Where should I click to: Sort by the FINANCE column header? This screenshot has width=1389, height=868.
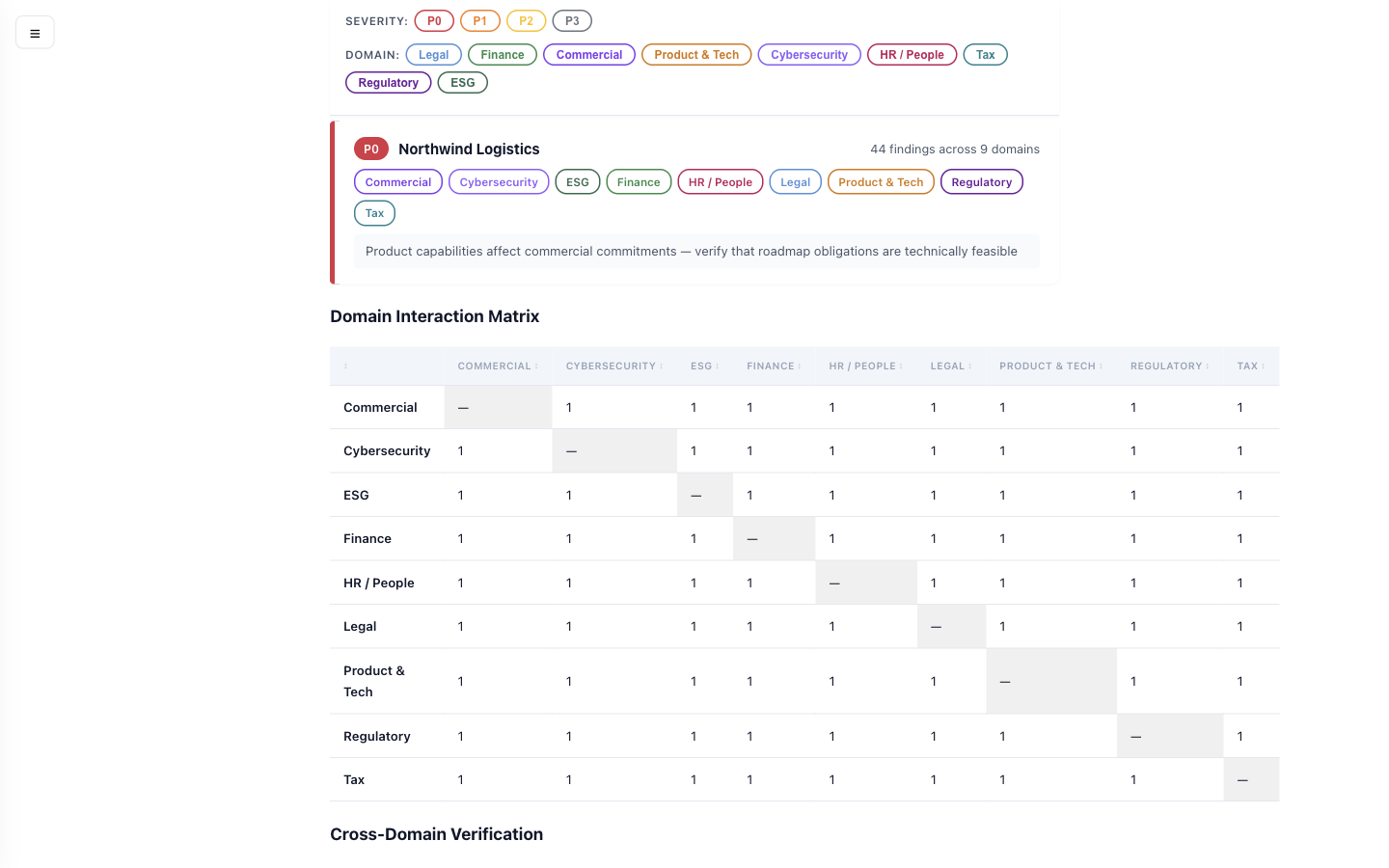(x=774, y=366)
